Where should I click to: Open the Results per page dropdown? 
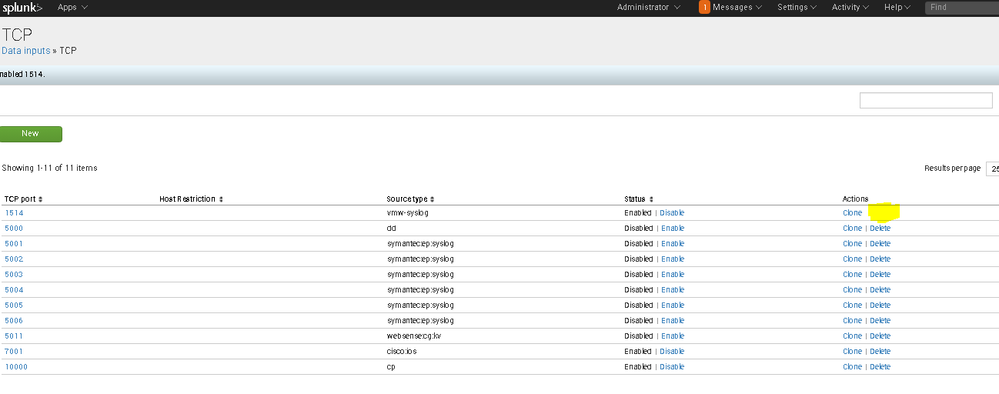tap(992, 168)
